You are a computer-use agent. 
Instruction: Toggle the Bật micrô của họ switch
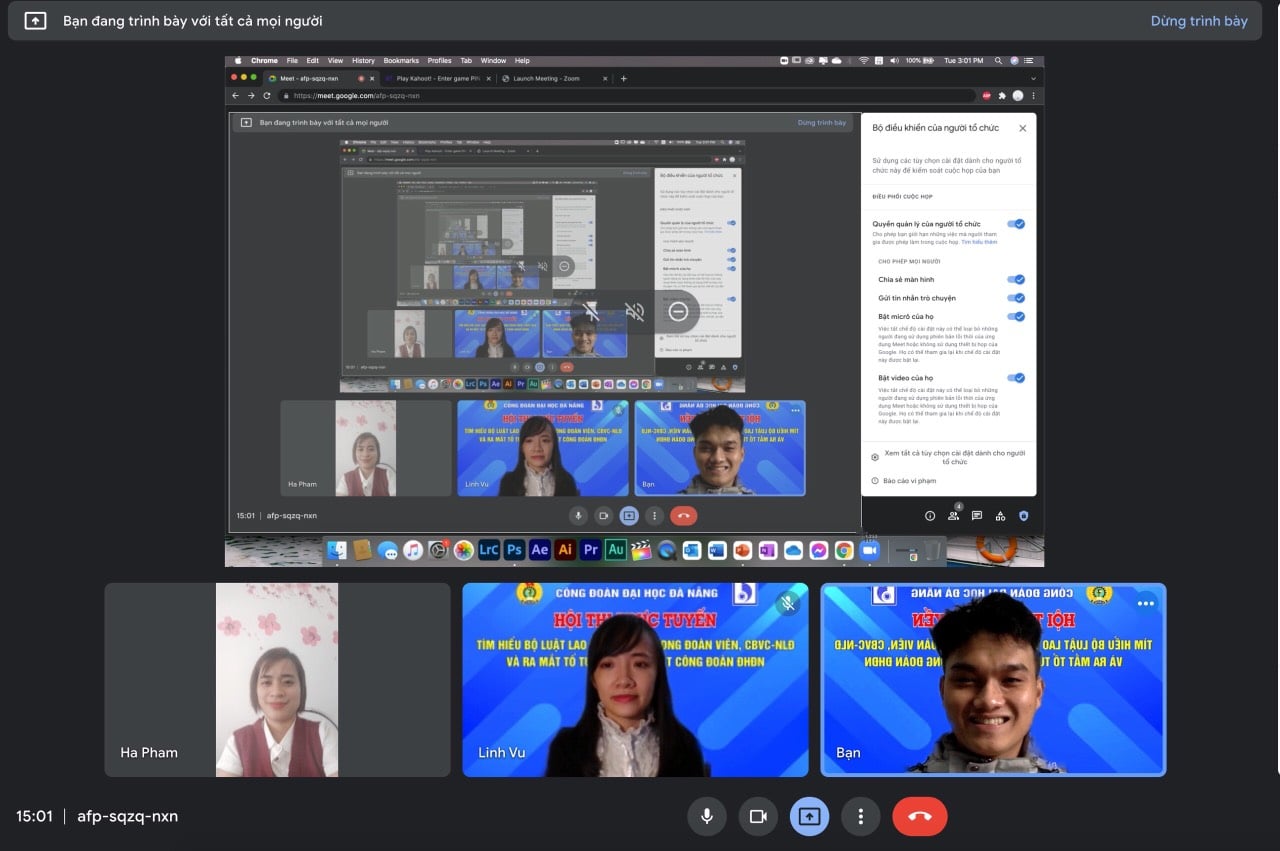coord(1016,316)
